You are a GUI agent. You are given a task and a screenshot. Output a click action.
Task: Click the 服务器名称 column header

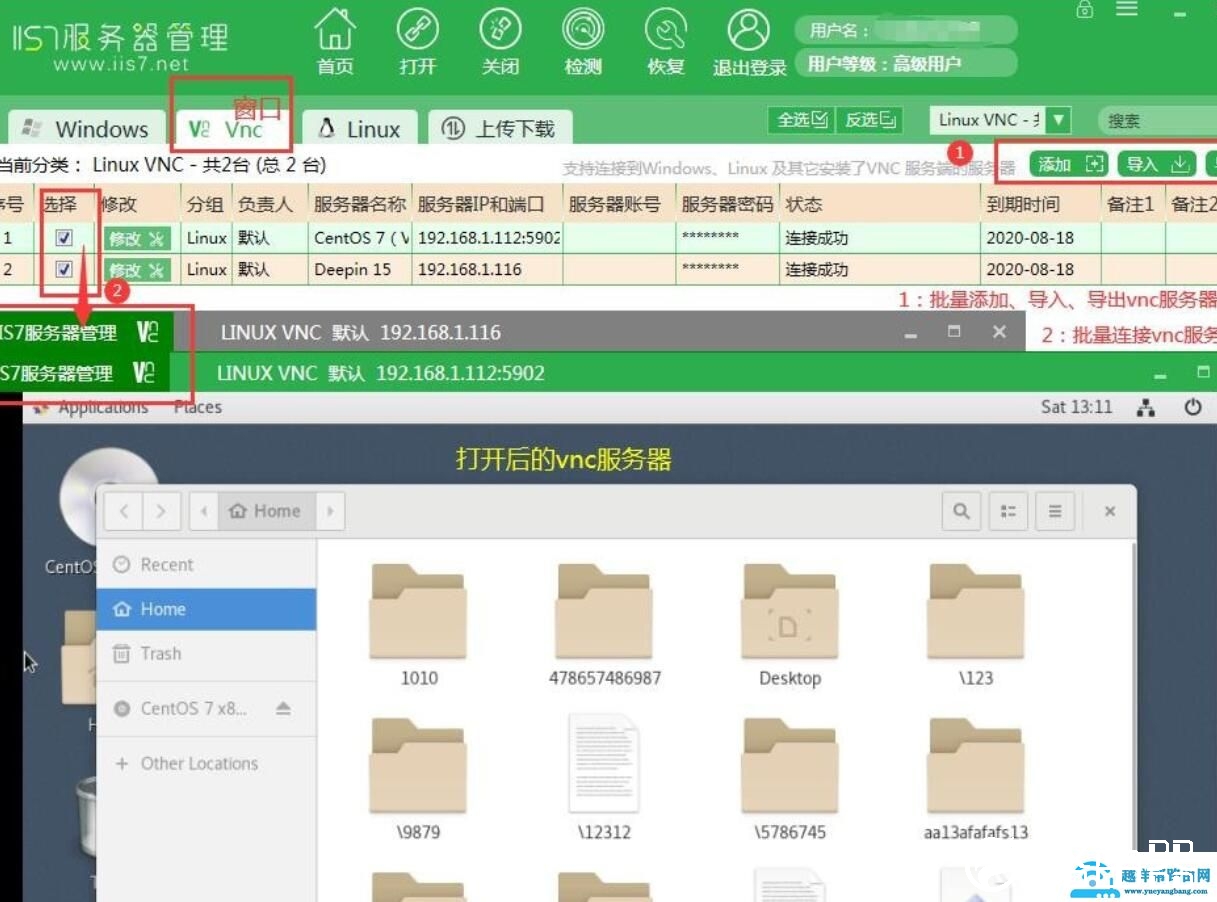click(x=360, y=204)
